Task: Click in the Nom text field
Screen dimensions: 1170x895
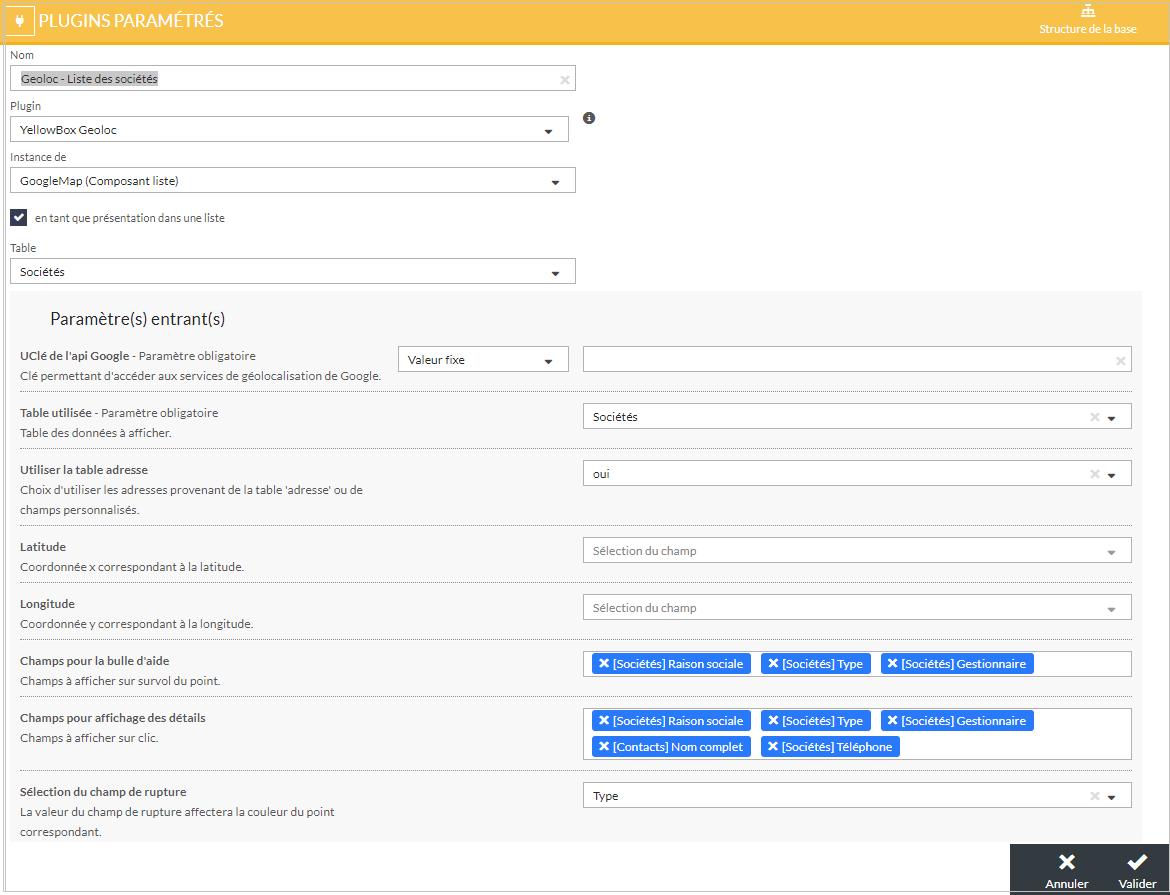Action: (285, 79)
